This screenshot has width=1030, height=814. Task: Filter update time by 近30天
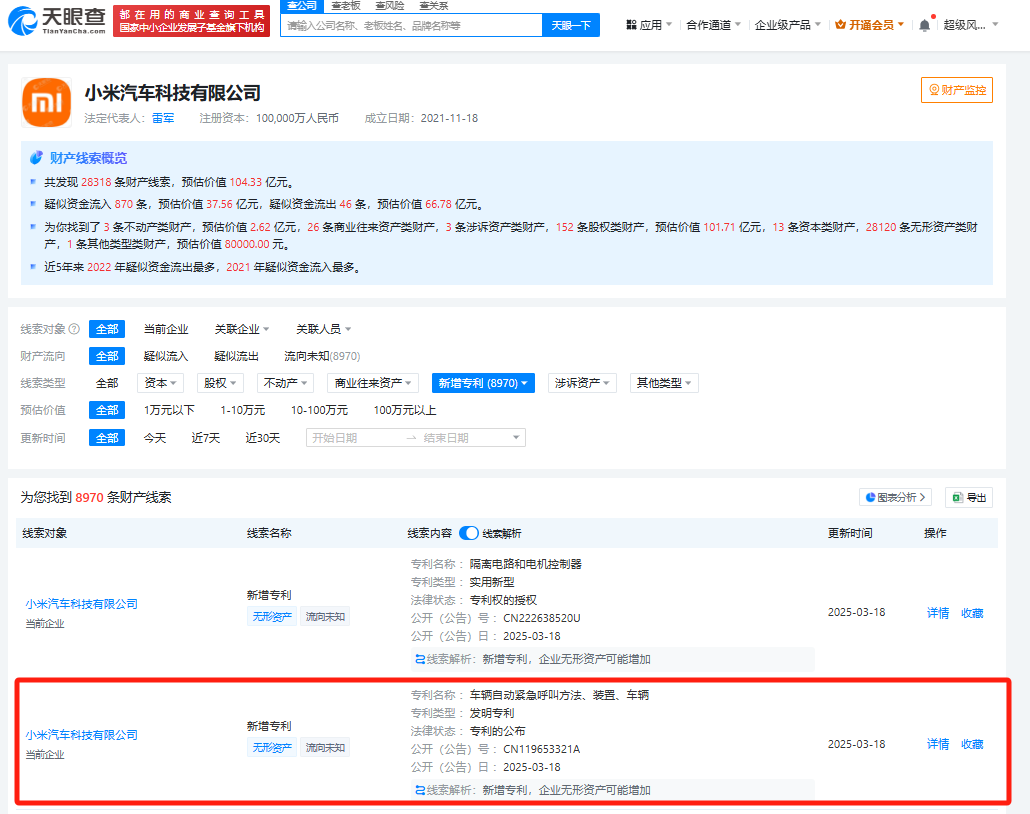point(263,438)
